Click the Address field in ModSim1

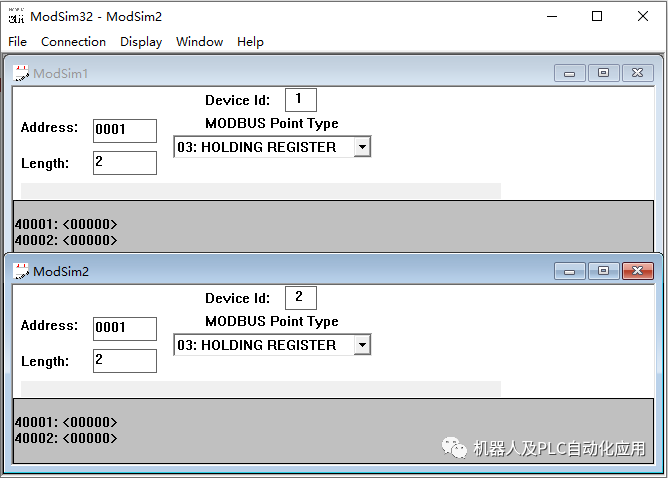(x=125, y=130)
